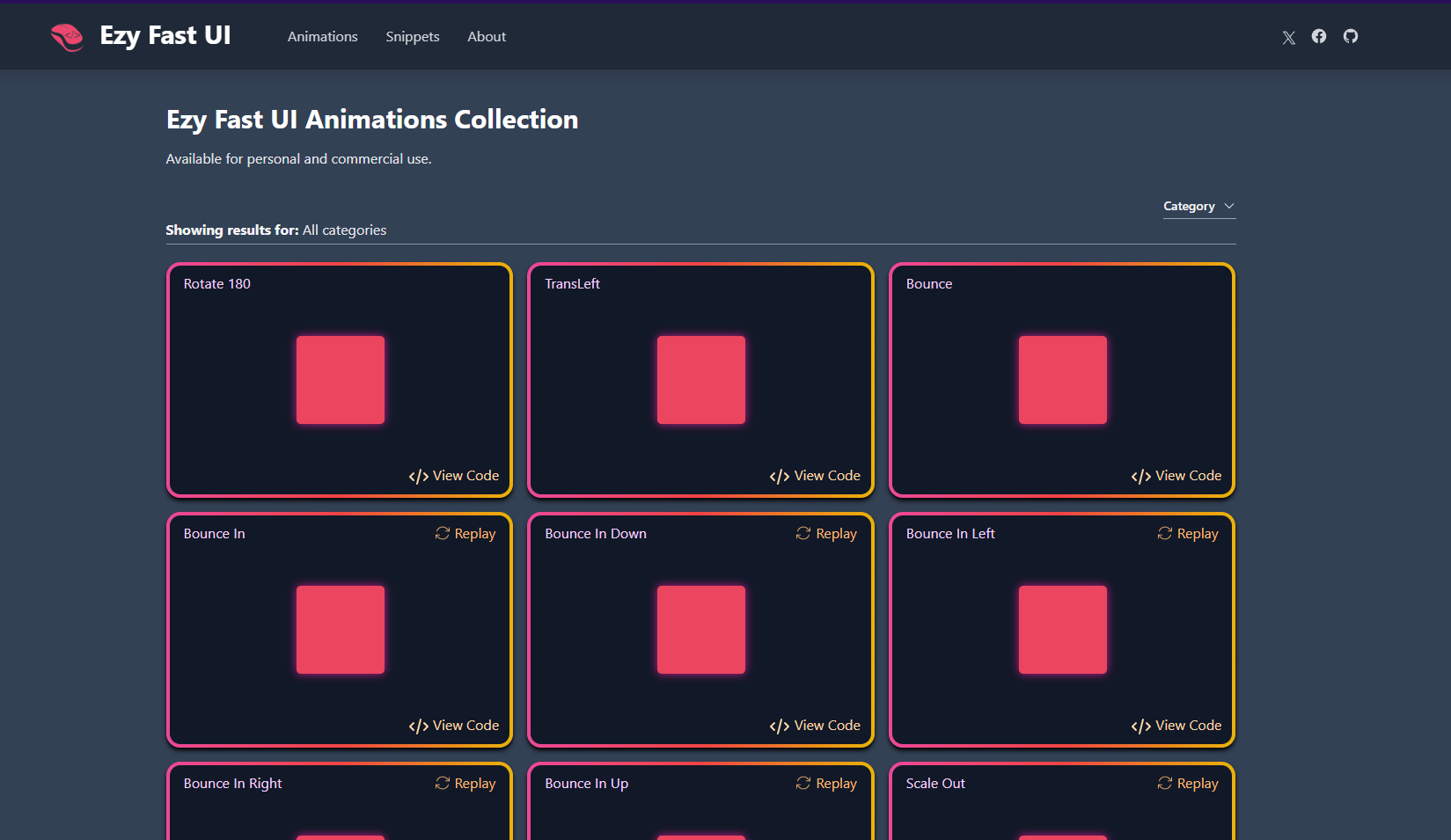Replay the Bounce In animation
The height and width of the screenshot is (840, 1451).
coord(465,534)
